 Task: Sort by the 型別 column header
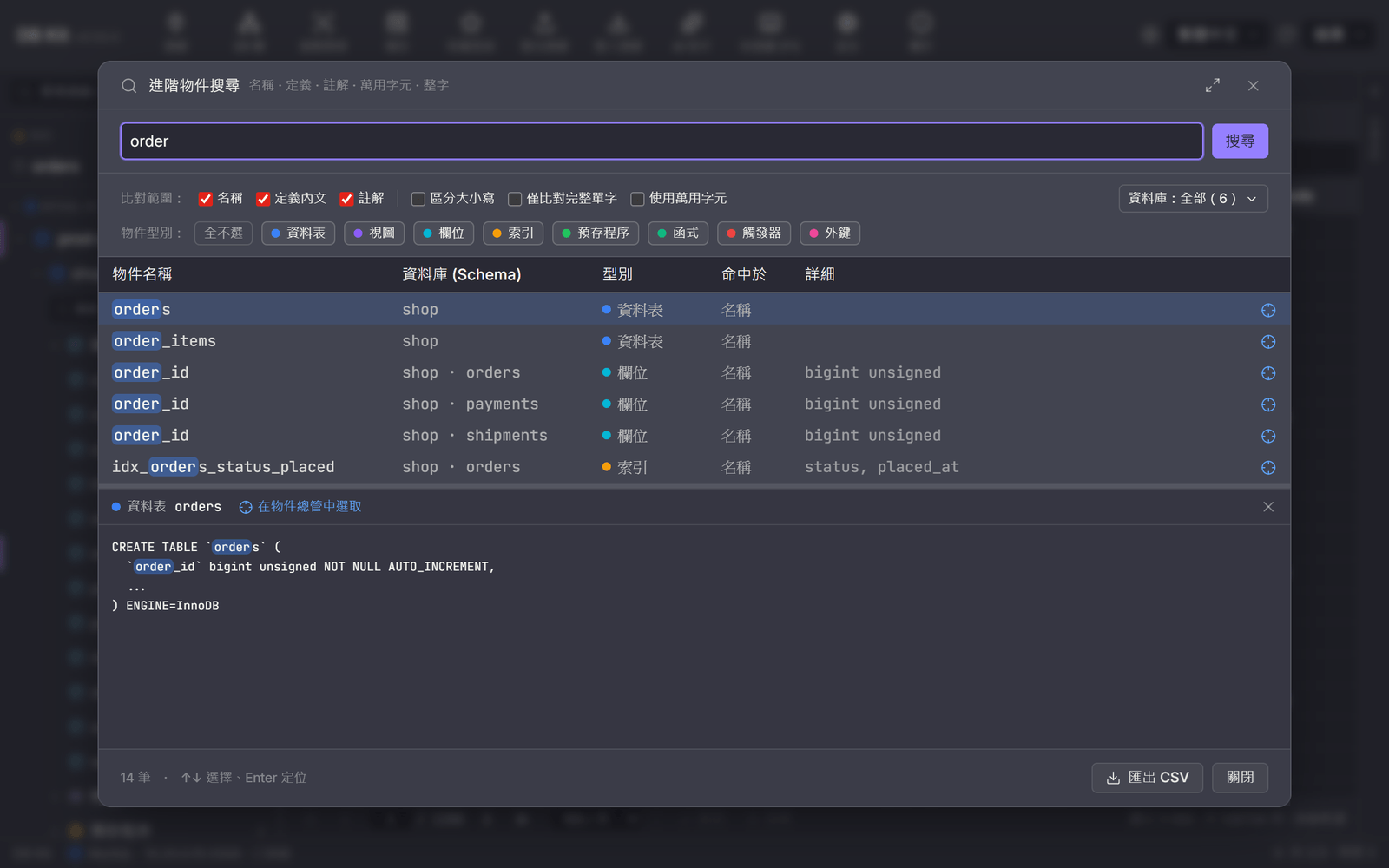point(617,275)
